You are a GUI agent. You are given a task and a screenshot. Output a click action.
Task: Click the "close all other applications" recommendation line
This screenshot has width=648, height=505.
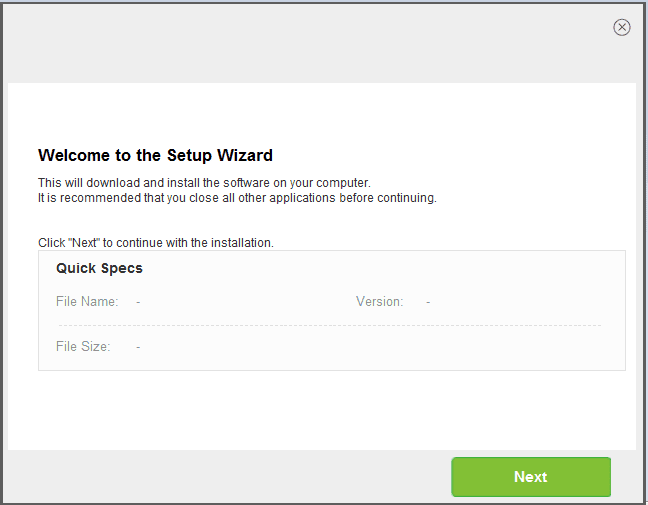[237, 198]
